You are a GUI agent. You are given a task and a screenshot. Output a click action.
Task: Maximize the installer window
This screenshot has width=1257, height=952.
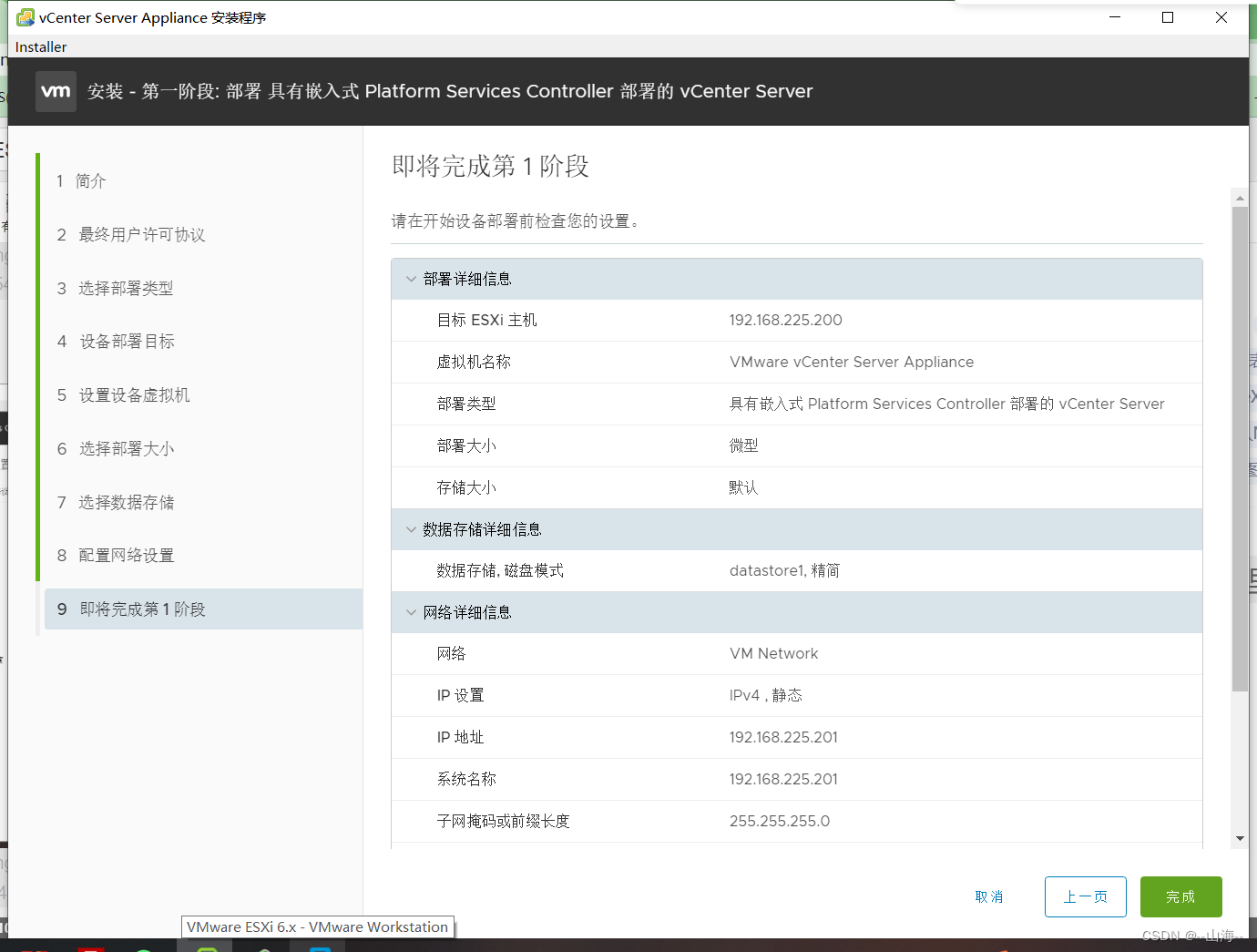(1168, 17)
